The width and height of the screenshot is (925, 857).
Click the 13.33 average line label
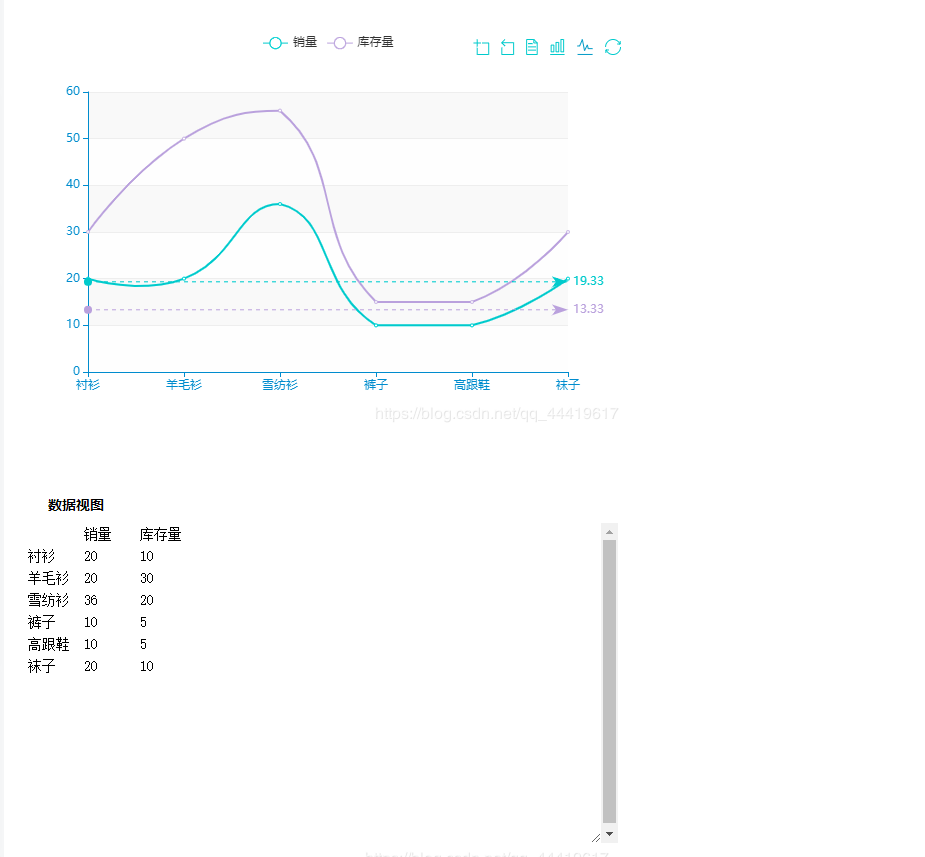point(589,309)
